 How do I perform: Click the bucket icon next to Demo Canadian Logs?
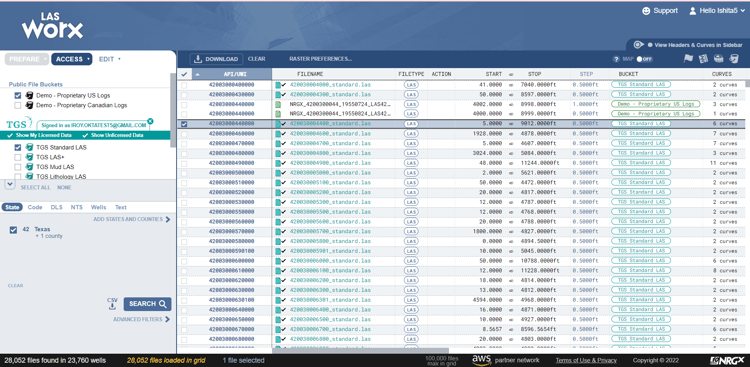29,105
